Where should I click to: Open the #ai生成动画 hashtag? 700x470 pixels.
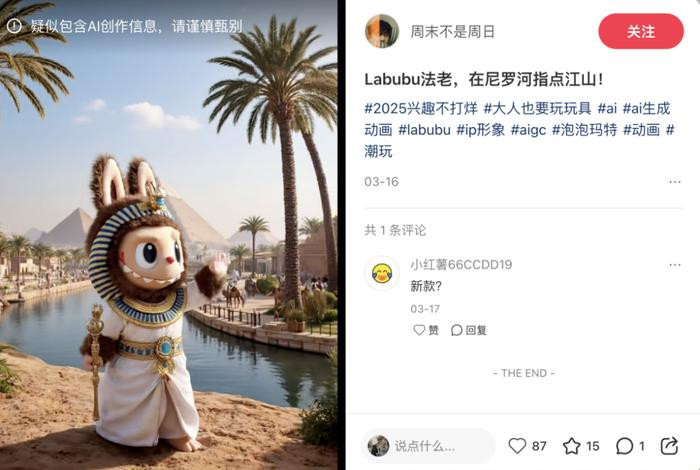(x=518, y=119)
